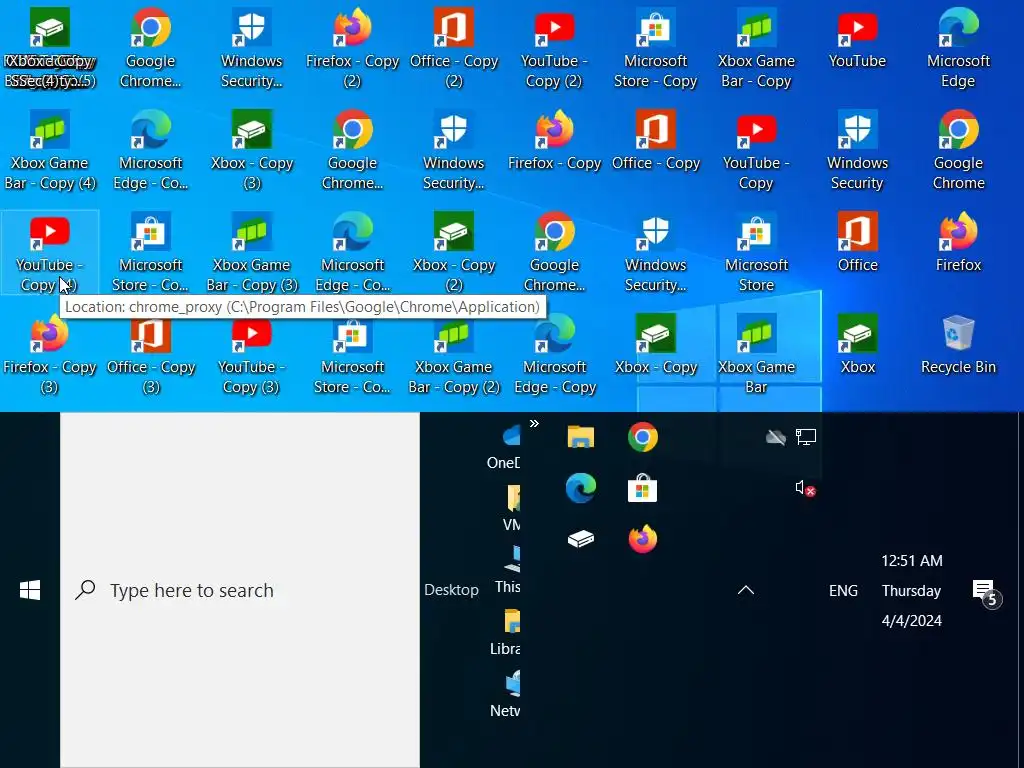Select the Firefox desktop shortcut
The height and width of the screenshot is (768, 1024).
pos(958,243)
